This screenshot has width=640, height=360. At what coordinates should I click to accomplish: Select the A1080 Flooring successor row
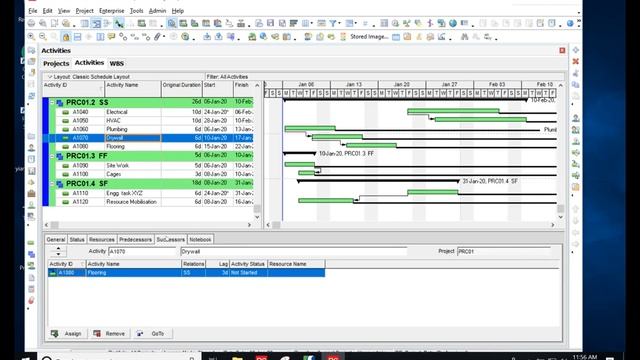click(x=187, y=273)
